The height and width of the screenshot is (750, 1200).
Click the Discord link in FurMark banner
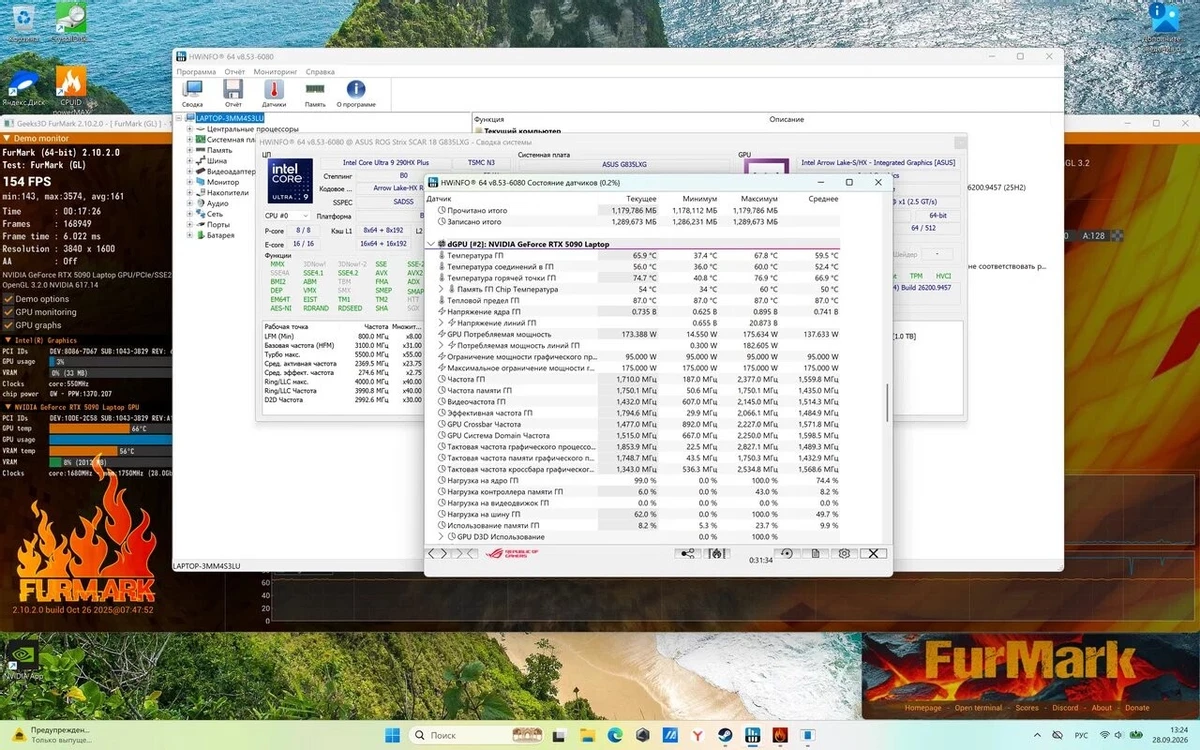pyautogui.click(x=1065, y=708)
